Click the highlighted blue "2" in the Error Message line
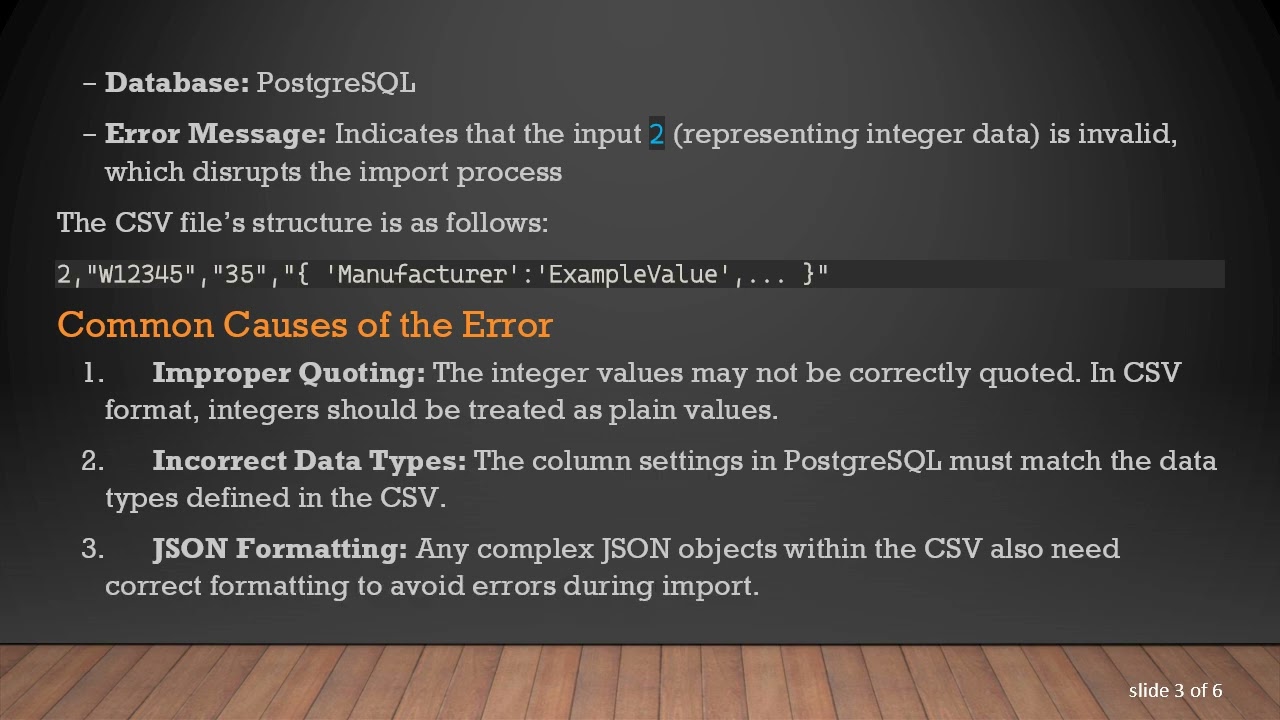Screen dimensions: 1280x720 [656, 134]
